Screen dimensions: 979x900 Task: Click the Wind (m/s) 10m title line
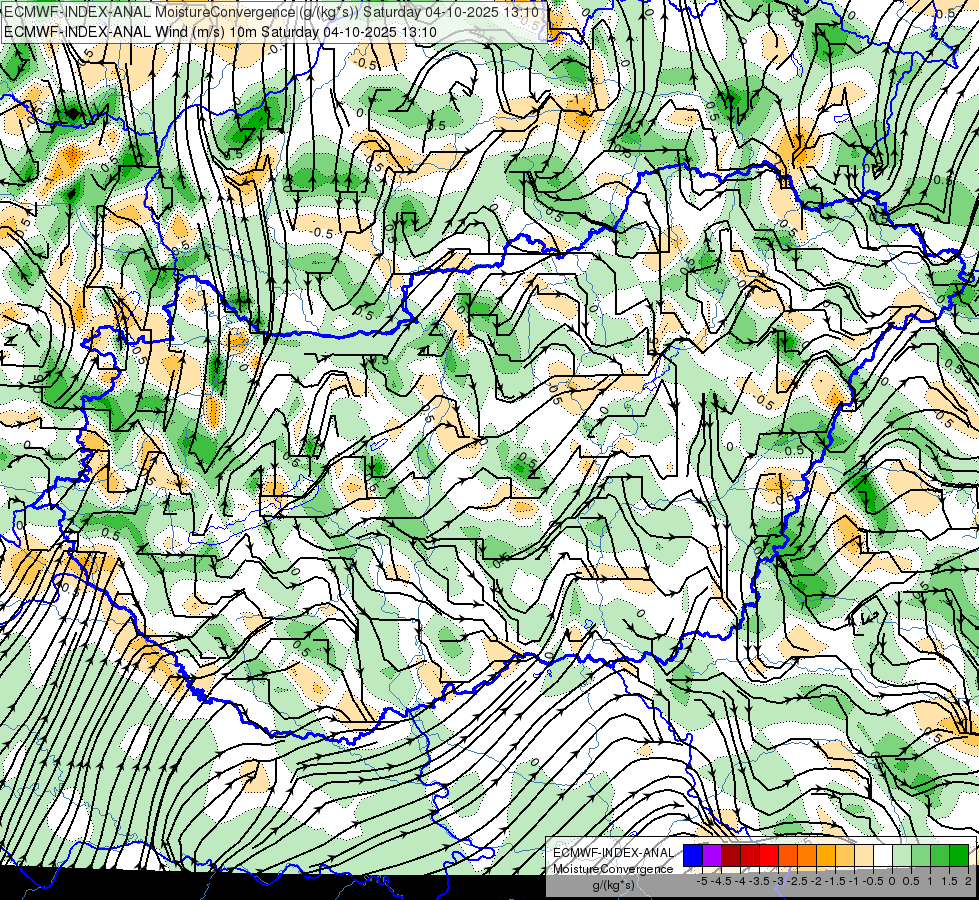(220, 32)
